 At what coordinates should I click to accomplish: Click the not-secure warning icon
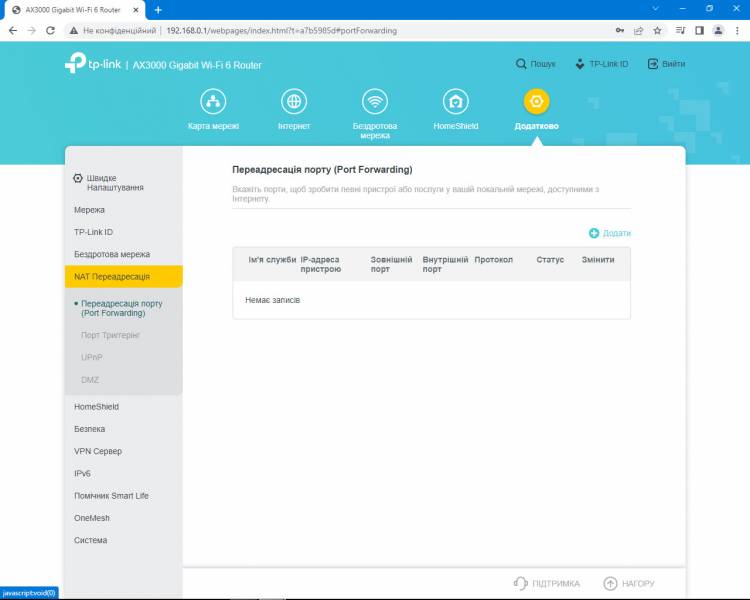click(x=73, y=30)
